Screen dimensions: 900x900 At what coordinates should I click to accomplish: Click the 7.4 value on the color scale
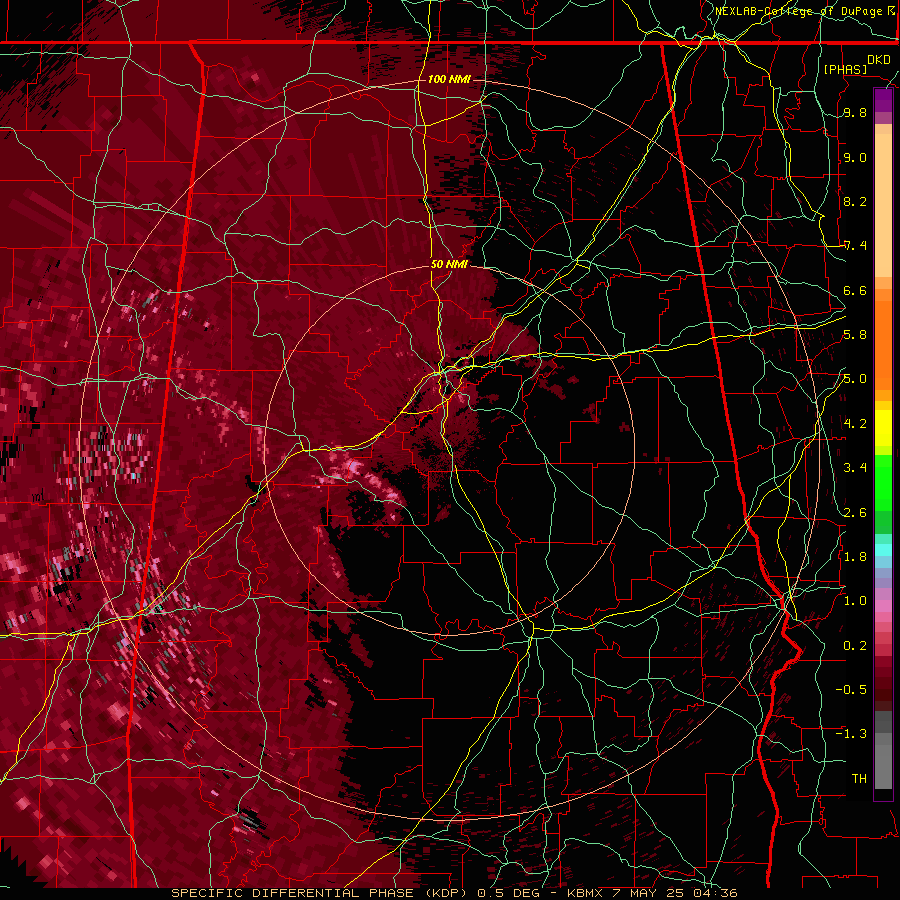855,246
